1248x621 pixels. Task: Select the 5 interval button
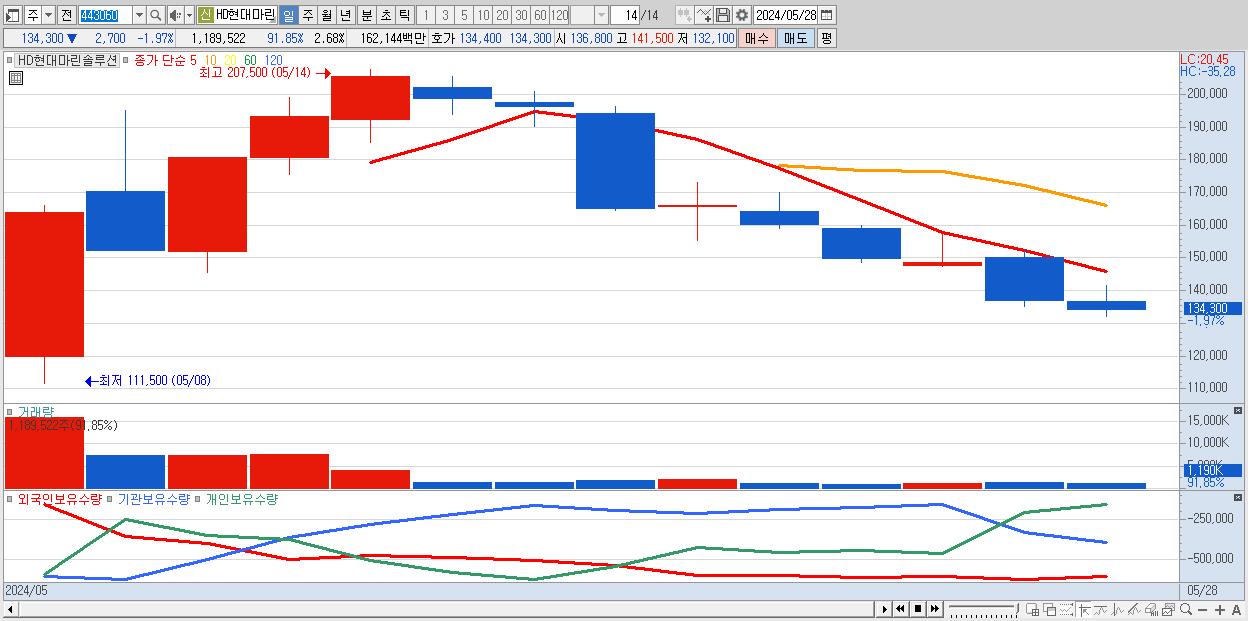point(464,15)
